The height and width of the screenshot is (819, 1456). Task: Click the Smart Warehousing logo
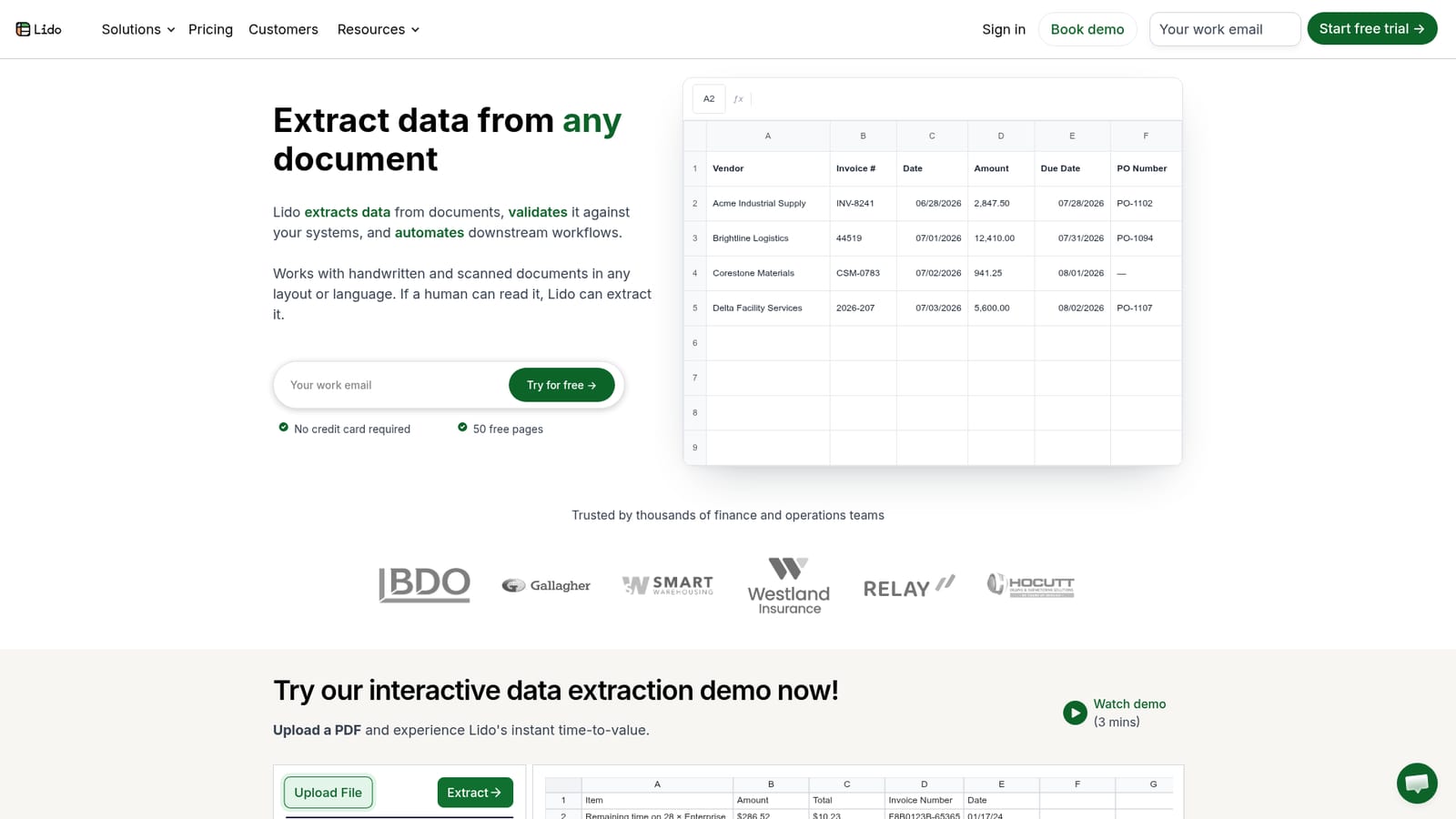coord(668,585)
